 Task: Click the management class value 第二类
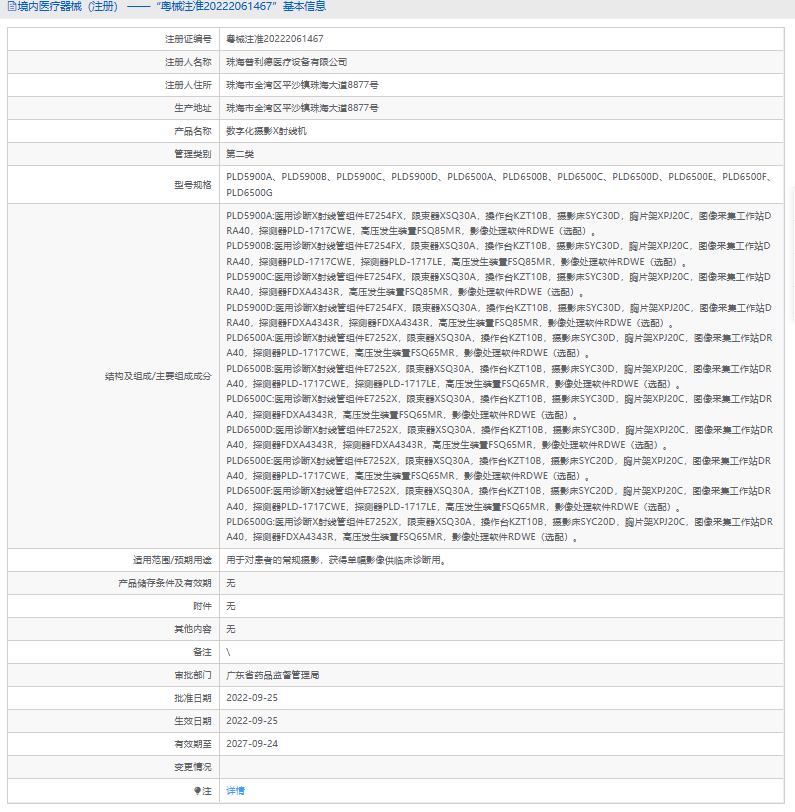point(240,154)
